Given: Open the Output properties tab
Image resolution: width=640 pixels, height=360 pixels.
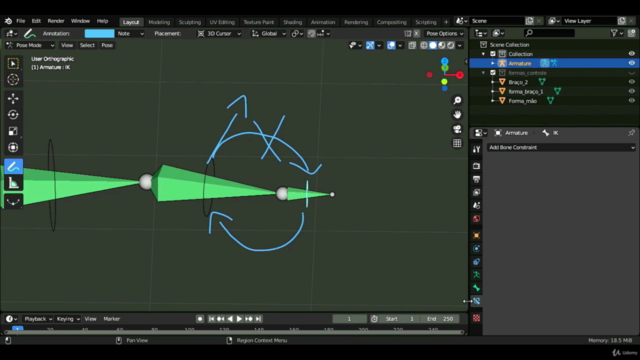Looking at the screenshot, I should (476, 179).
